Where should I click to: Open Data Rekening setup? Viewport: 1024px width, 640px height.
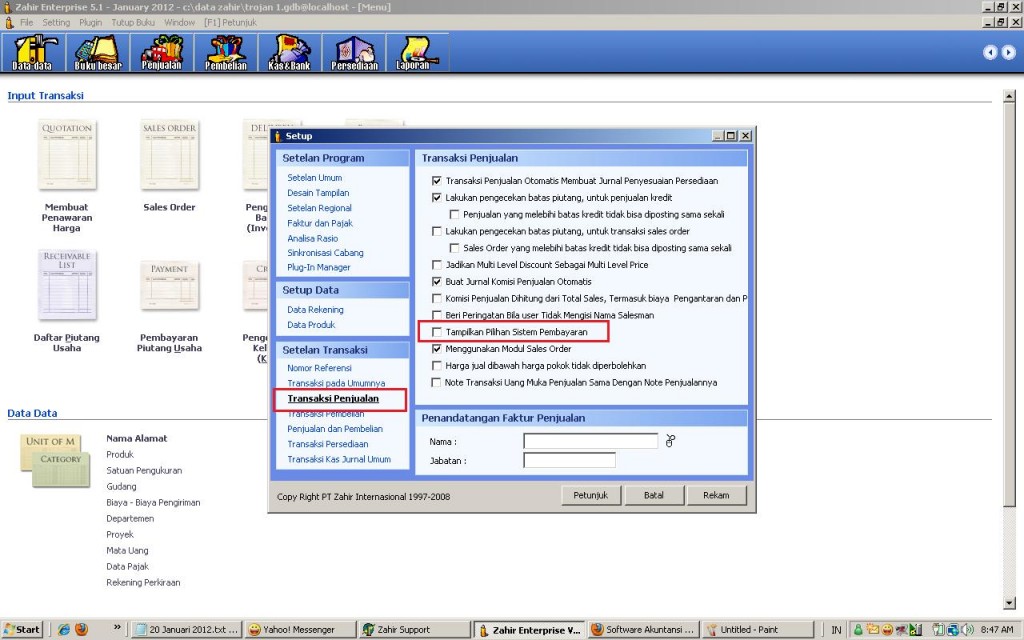(x=315, y=310)
